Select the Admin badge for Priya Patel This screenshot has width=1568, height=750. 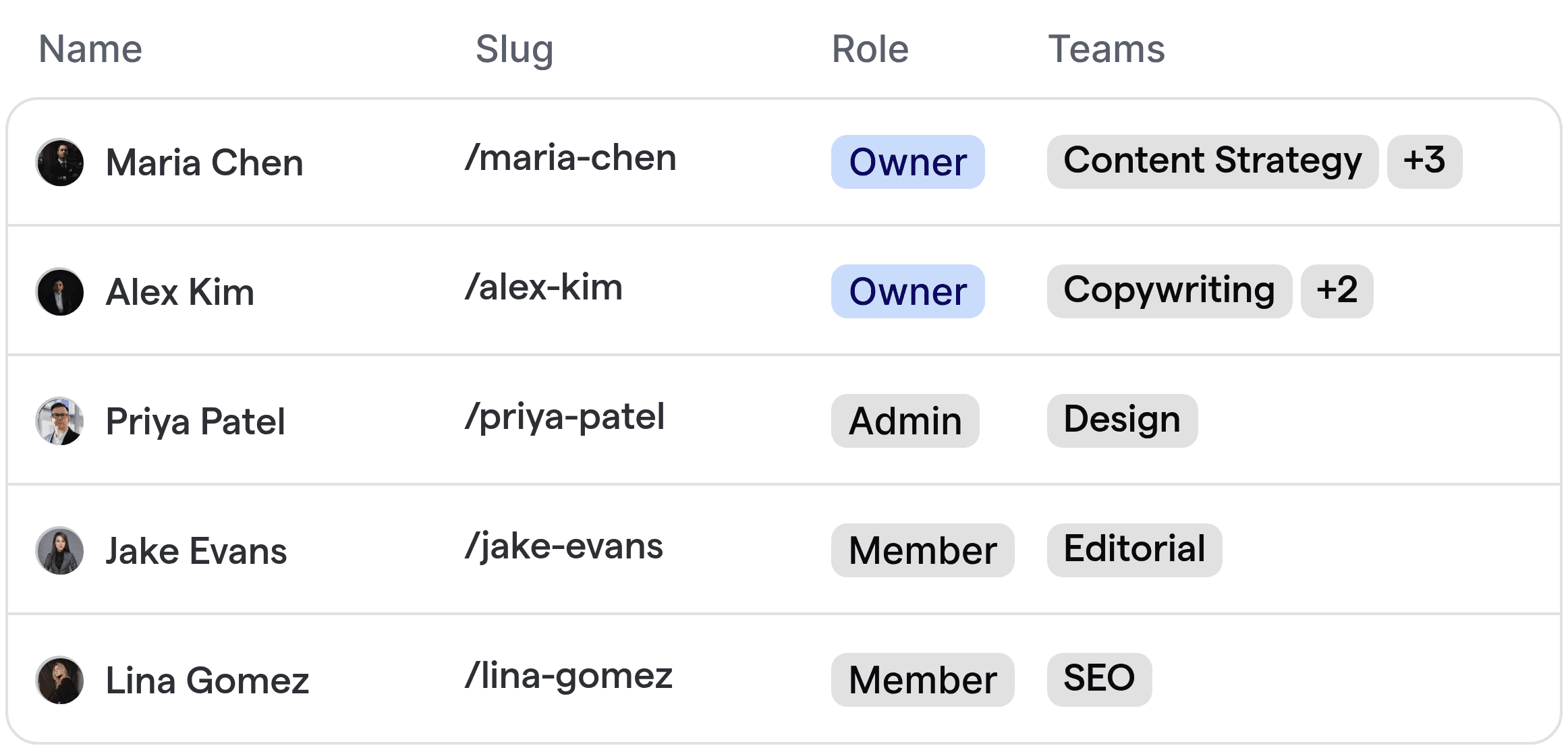[x=904, y=421]
